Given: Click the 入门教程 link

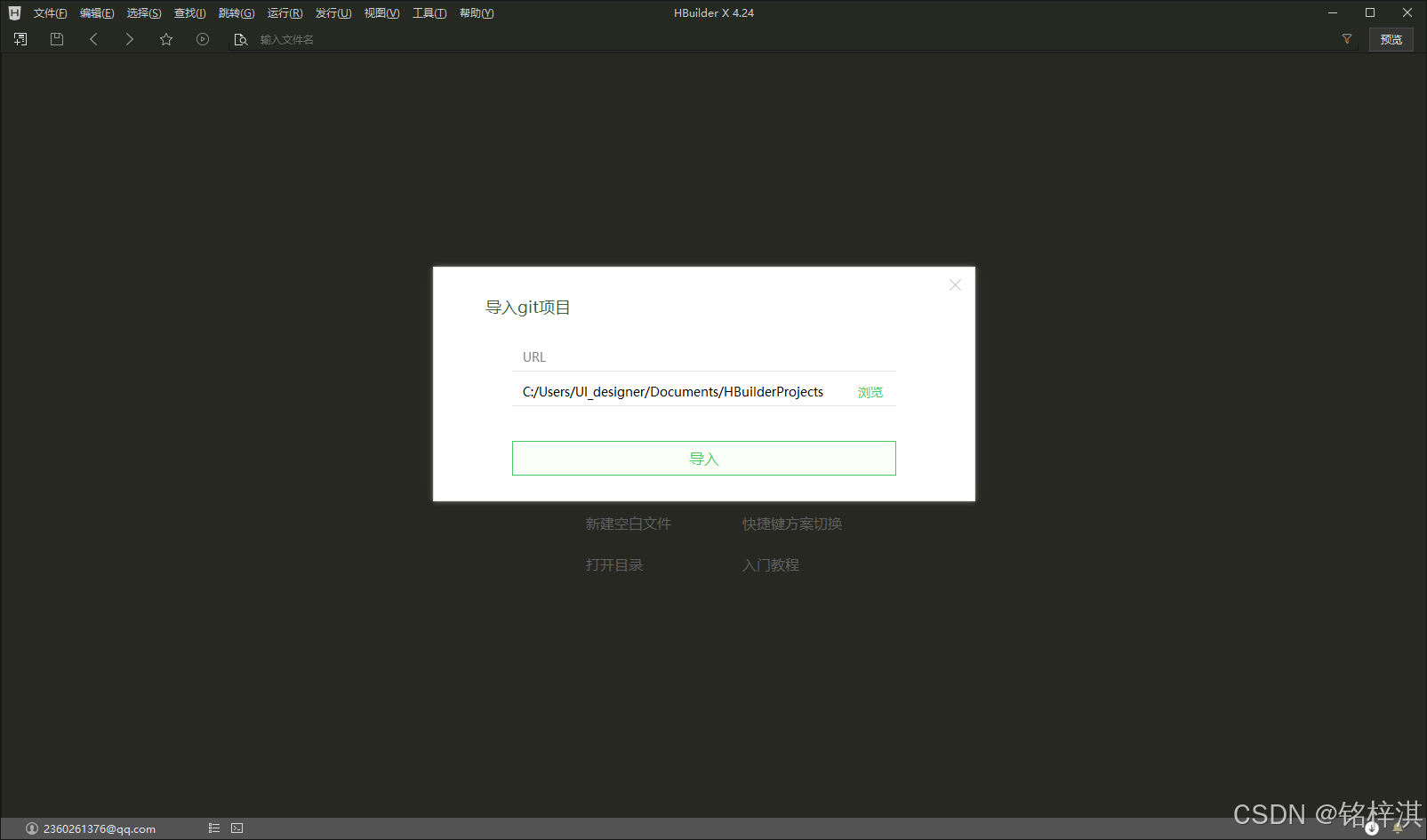Looking at the screenshot, I should (x=771, y=565).
